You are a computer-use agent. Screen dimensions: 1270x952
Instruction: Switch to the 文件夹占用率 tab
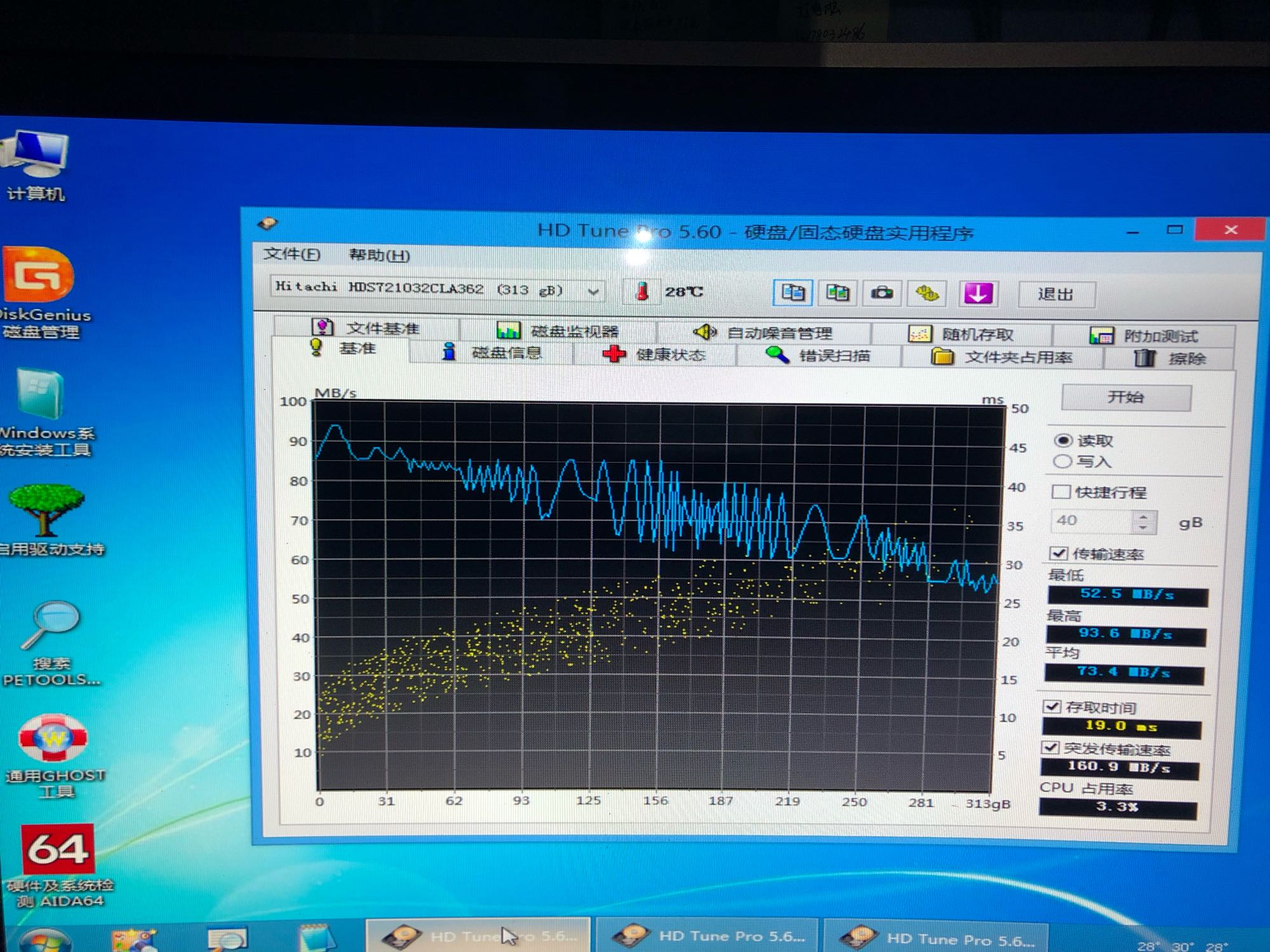click(1002, 357)
